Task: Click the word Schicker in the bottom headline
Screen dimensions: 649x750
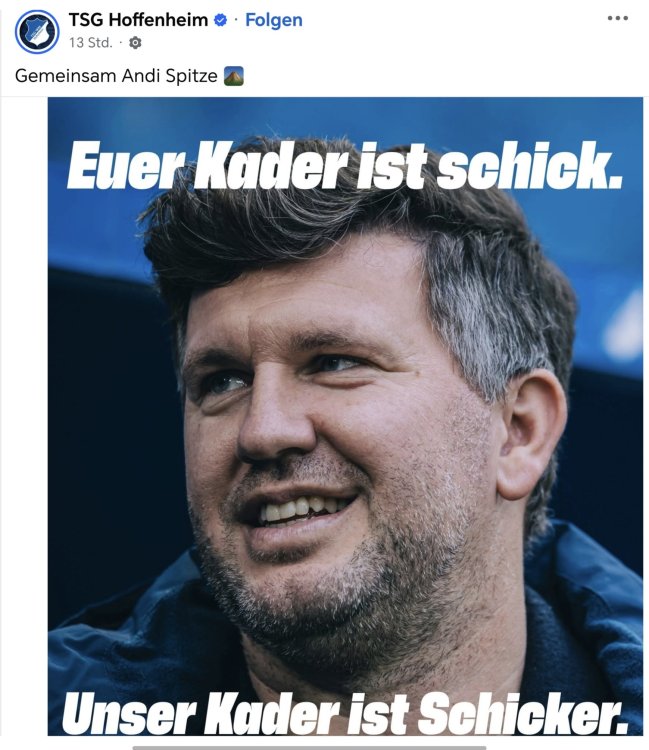Action: 524,713
